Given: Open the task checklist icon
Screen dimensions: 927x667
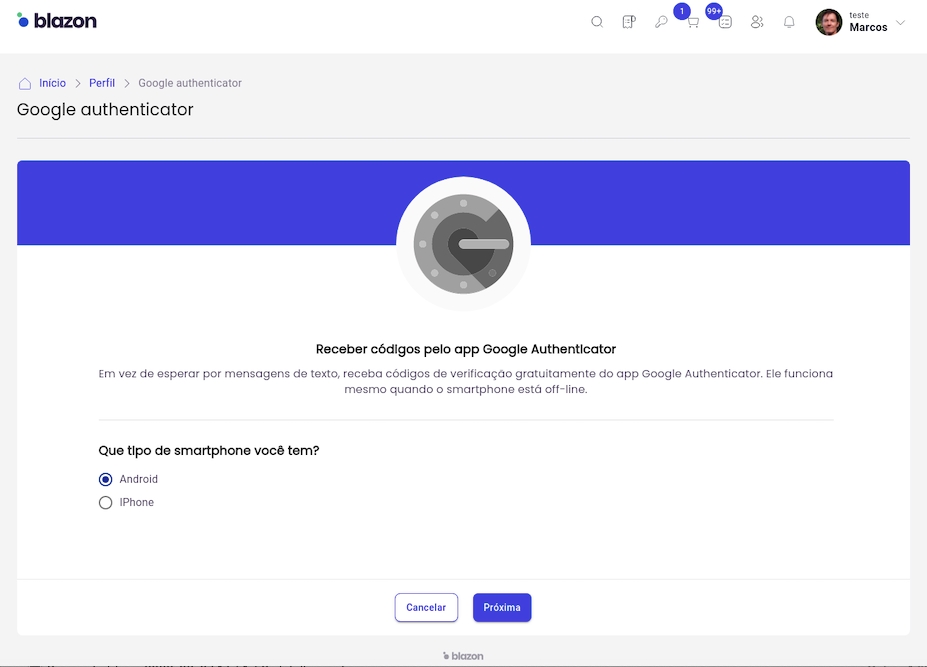Looking at the screenshot, I should (725, 22).
